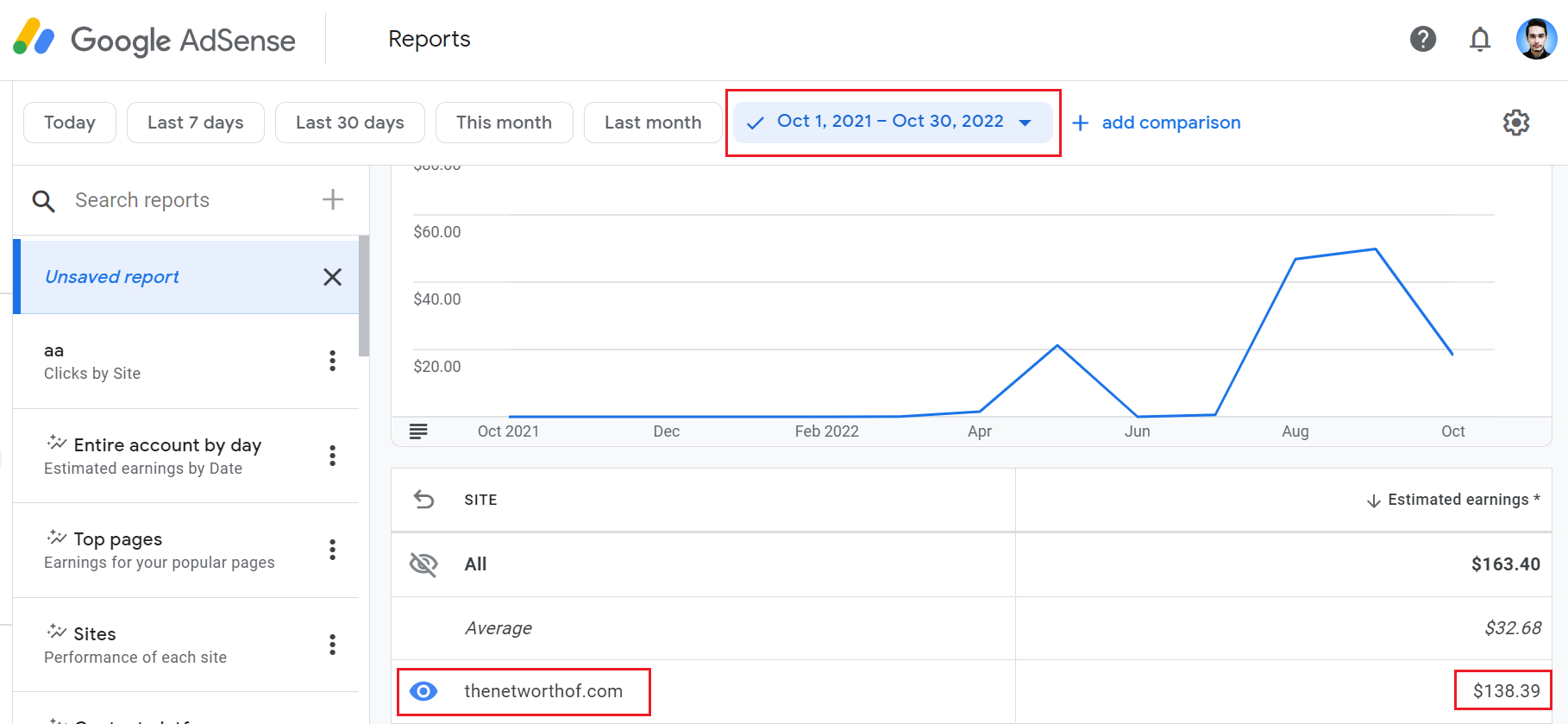1568x724 pixels.
Task: Open more options for Entire account by day
Action: (x=332, y=456)
